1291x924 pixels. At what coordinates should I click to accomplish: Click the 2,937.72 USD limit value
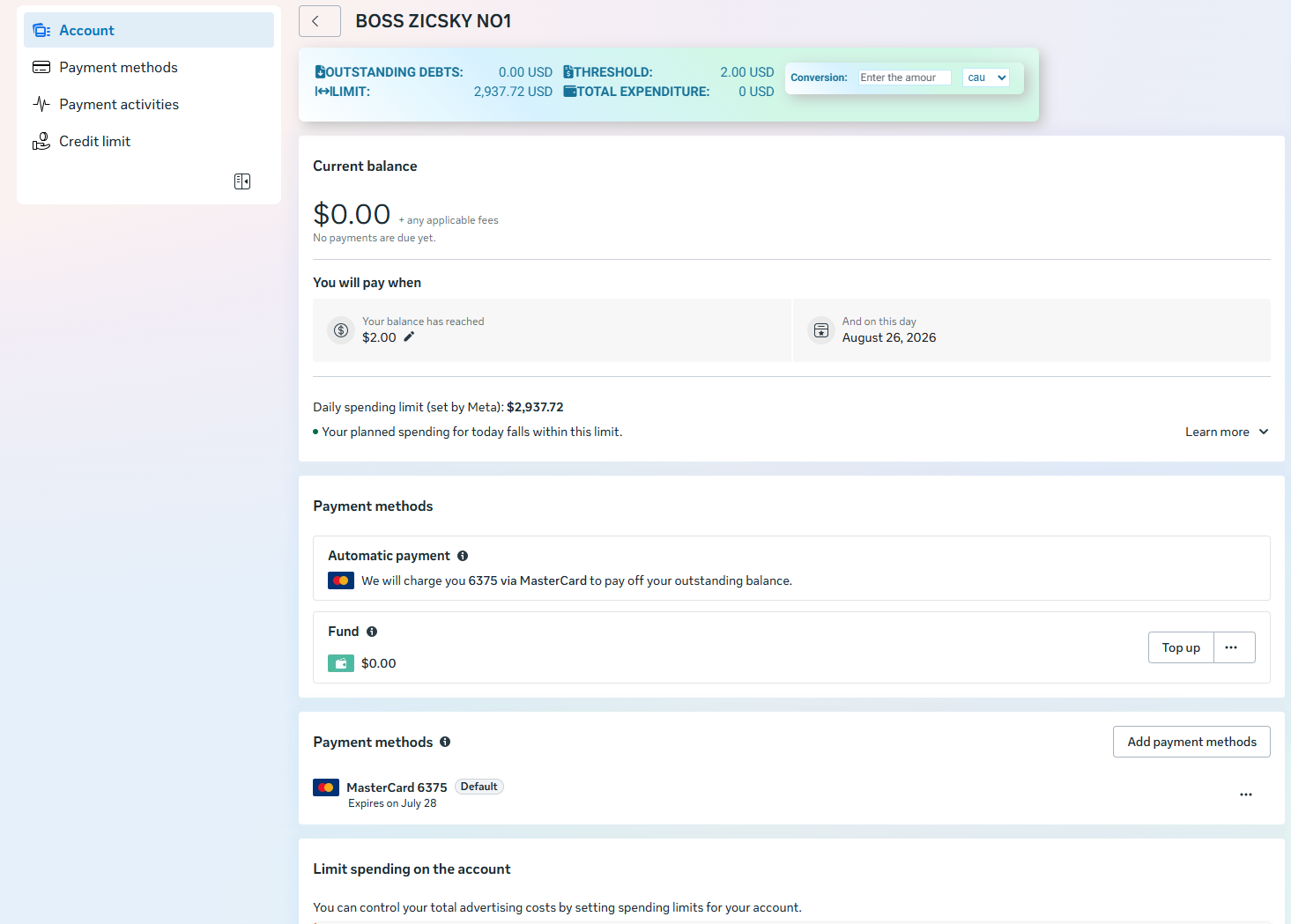513,92
